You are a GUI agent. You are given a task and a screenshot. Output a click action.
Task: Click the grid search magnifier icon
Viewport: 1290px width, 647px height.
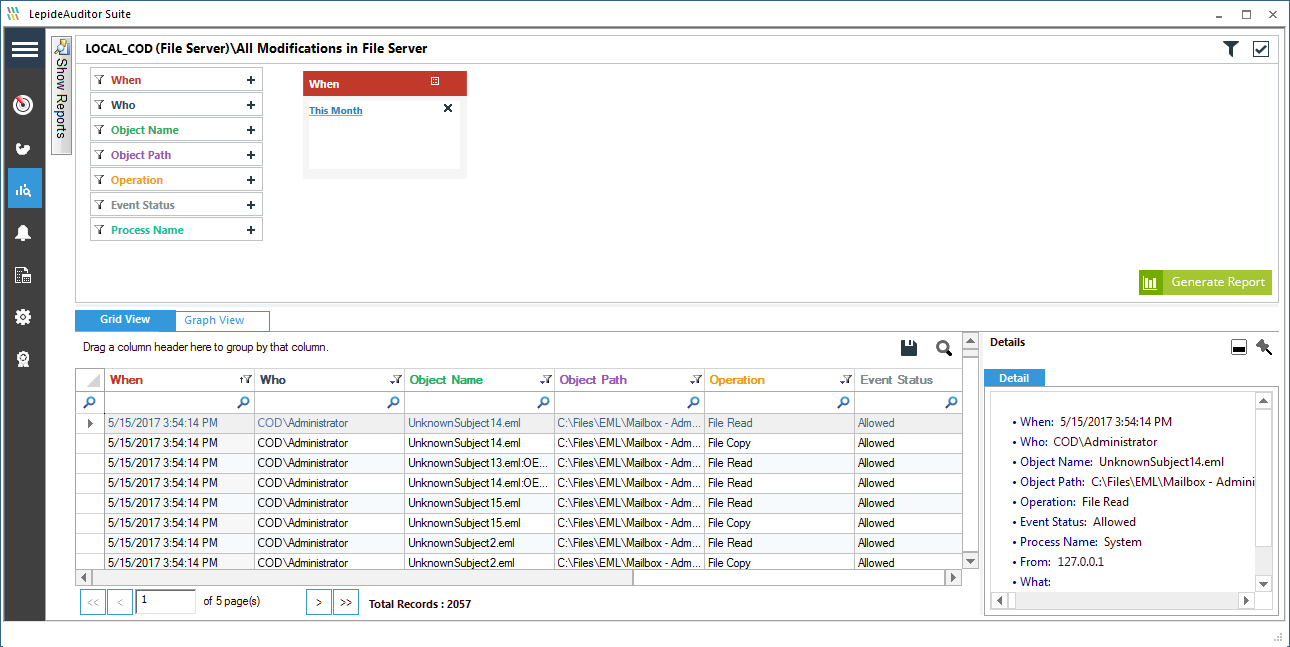[x=943, y=348]
